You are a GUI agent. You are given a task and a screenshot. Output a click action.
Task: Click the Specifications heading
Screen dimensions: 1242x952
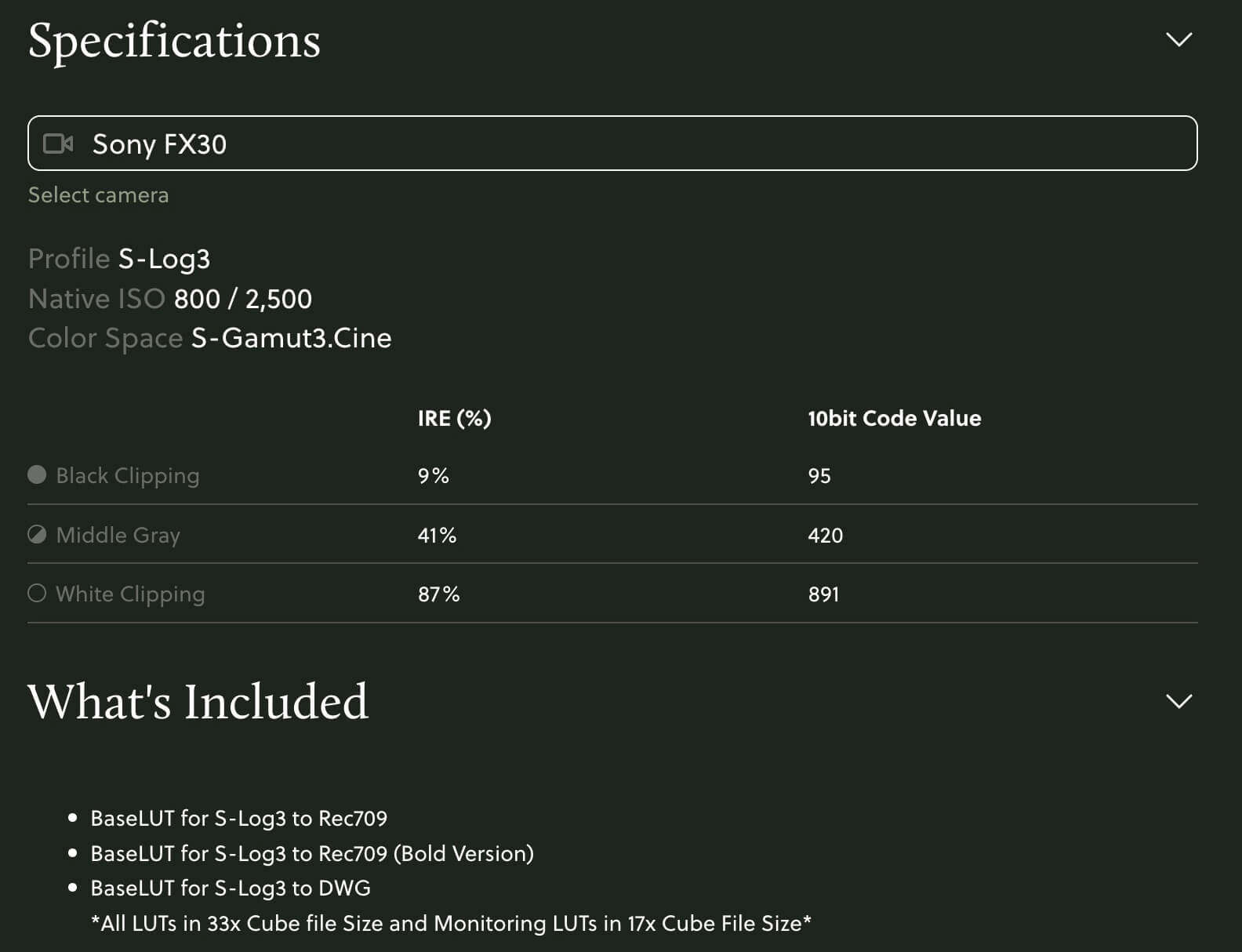pyautogui.click(x=174, y=41)
